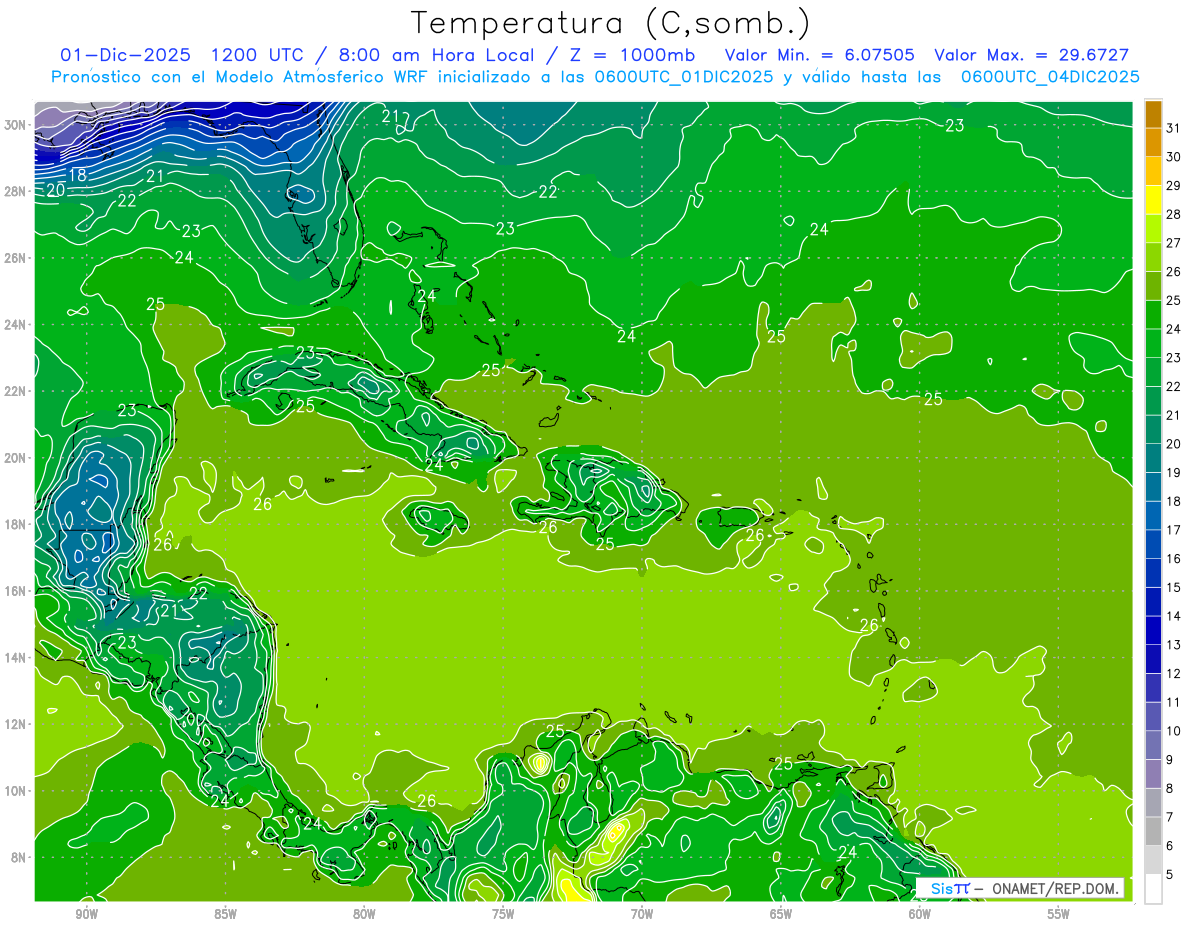Click the 16N latitude axis label
Image resolution: width=1200 pixels, height=927 pixels.
pyautogui.click(x=17, y=591)
